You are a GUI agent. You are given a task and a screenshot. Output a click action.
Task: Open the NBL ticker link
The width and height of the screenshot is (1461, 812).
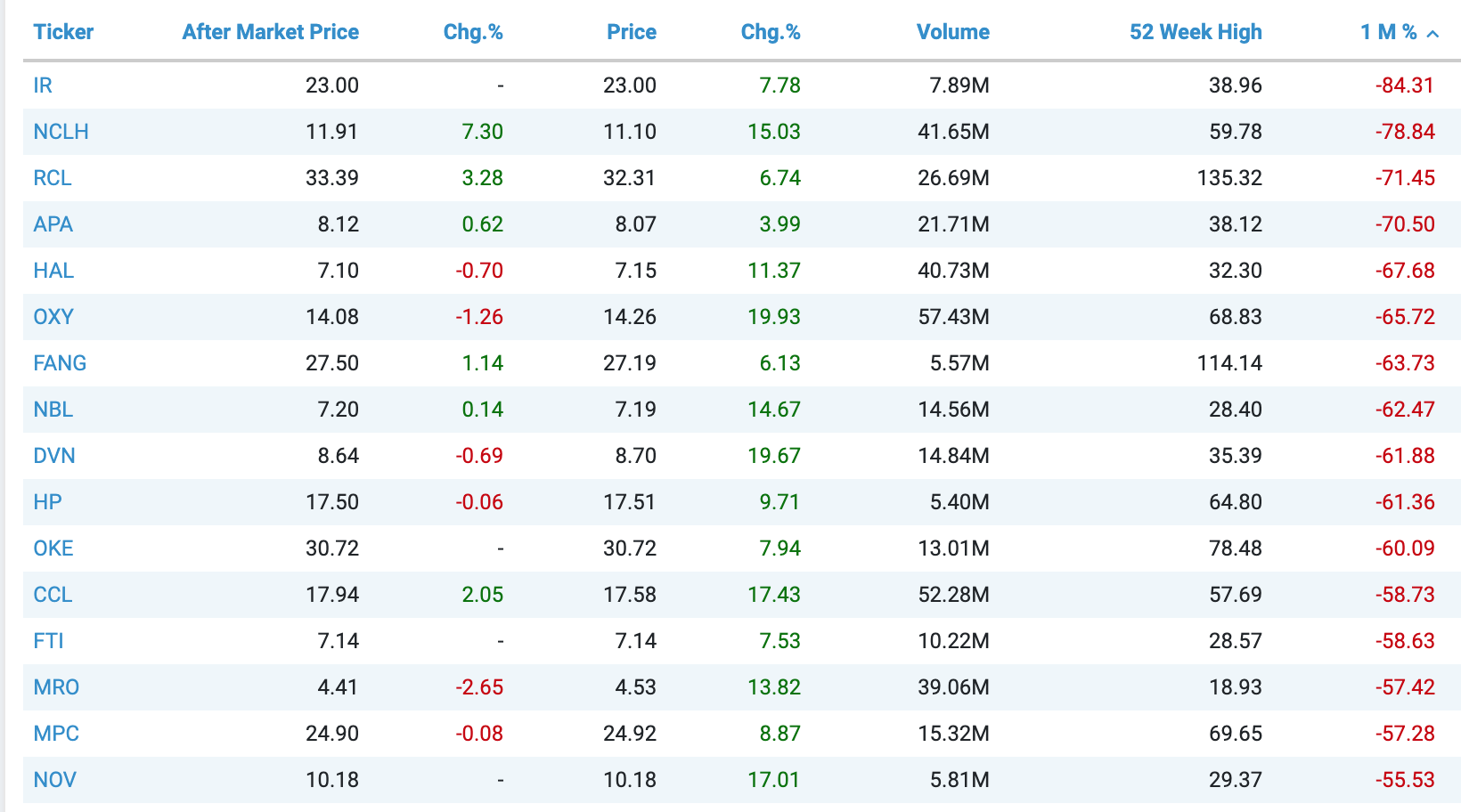click(x=53, y=410)
